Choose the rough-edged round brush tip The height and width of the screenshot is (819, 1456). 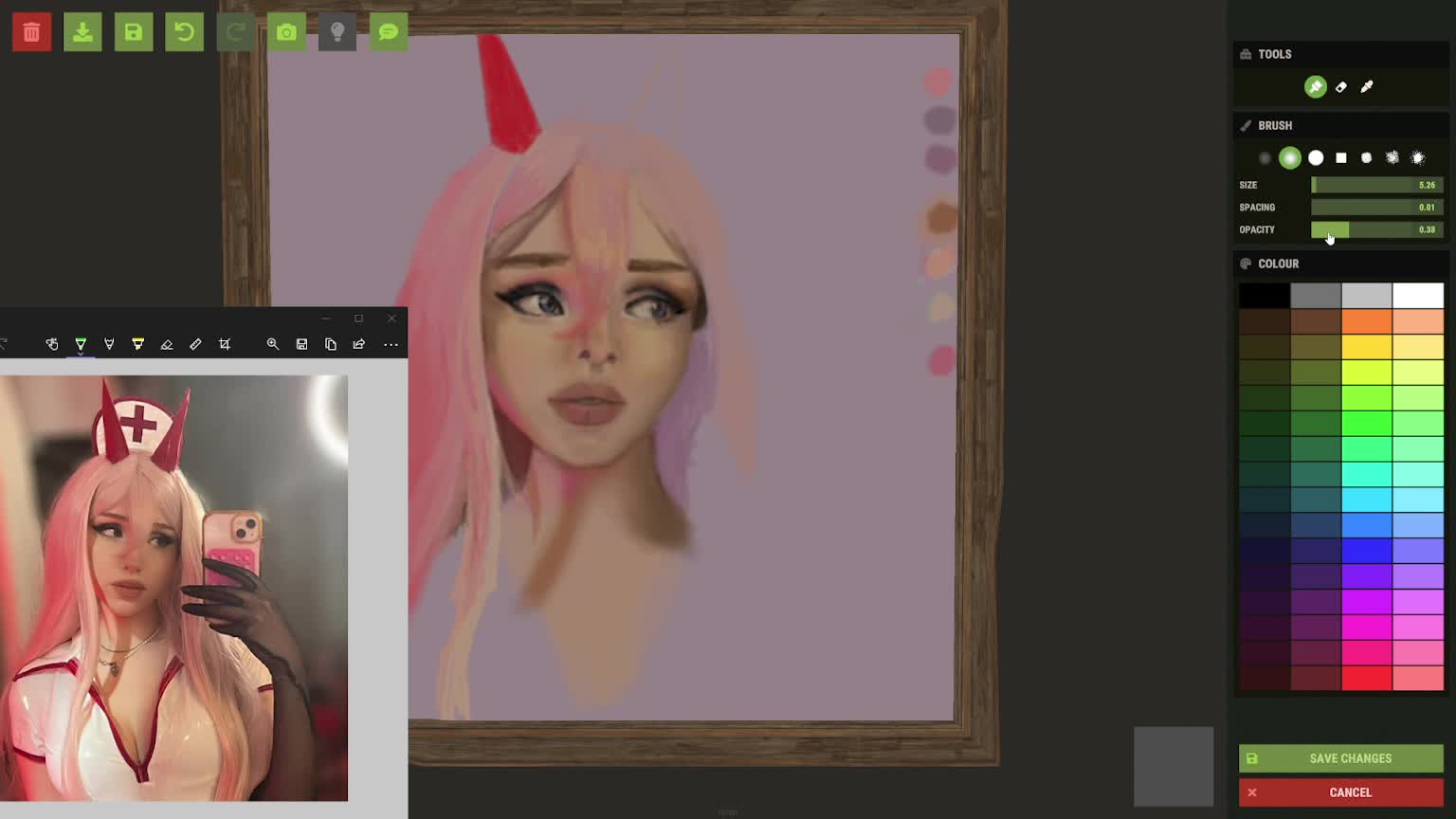(x=1367, y=158)
